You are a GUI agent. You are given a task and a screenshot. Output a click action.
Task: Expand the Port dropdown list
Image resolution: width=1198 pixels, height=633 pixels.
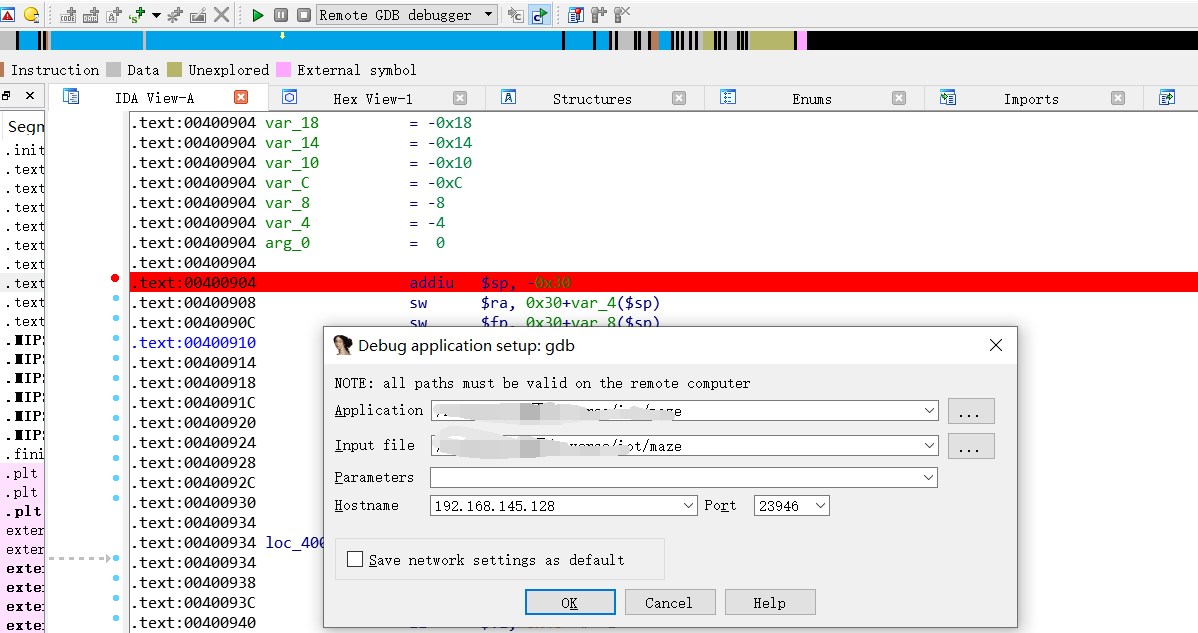pos(820,506)
